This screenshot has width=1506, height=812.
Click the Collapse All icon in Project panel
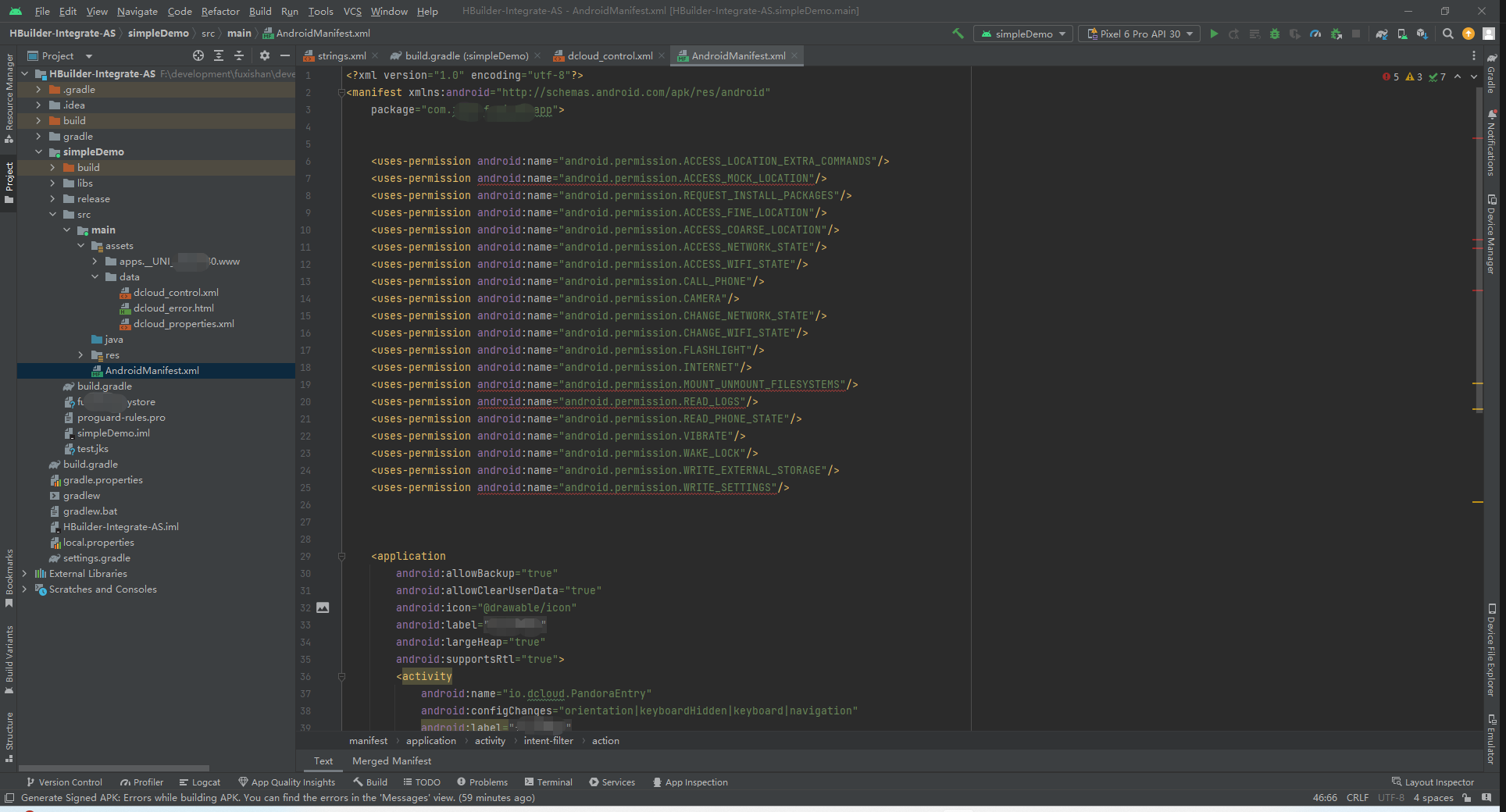click(x=239, y=55)
